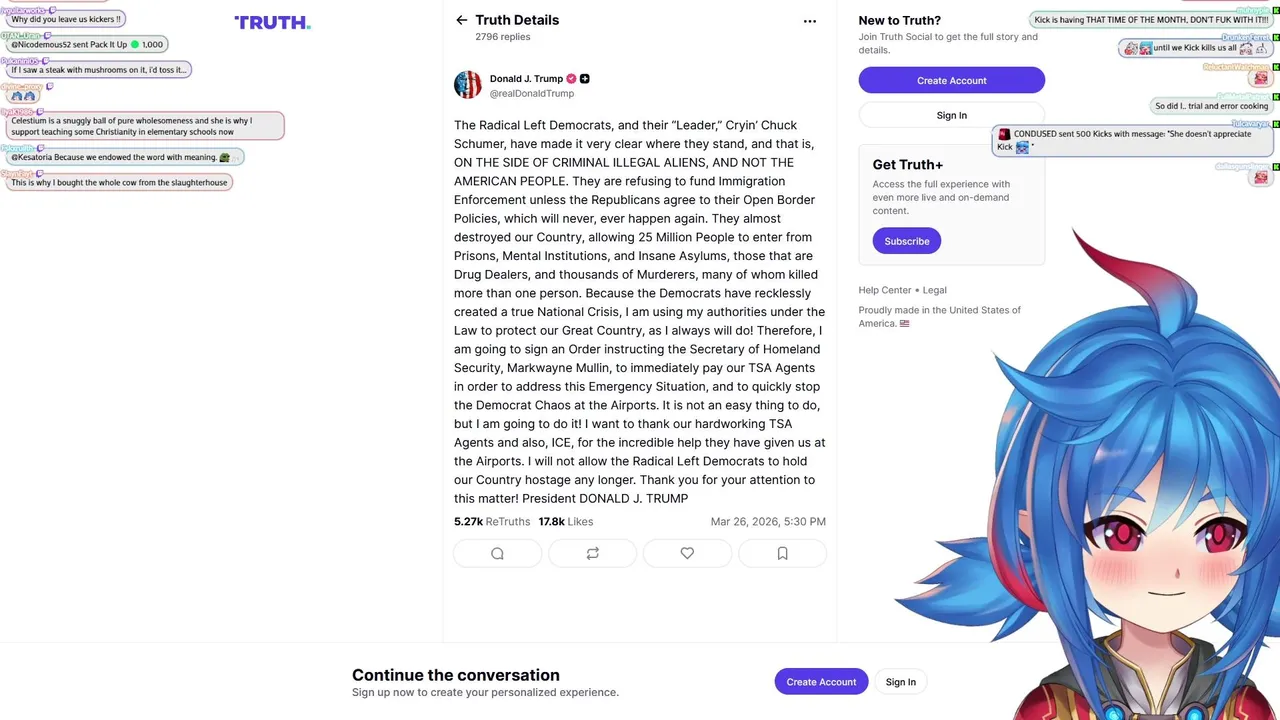The height and width of the screenshot is (720, 1280).
Task: Click the TRUTH logo
Action: (272, 23)
